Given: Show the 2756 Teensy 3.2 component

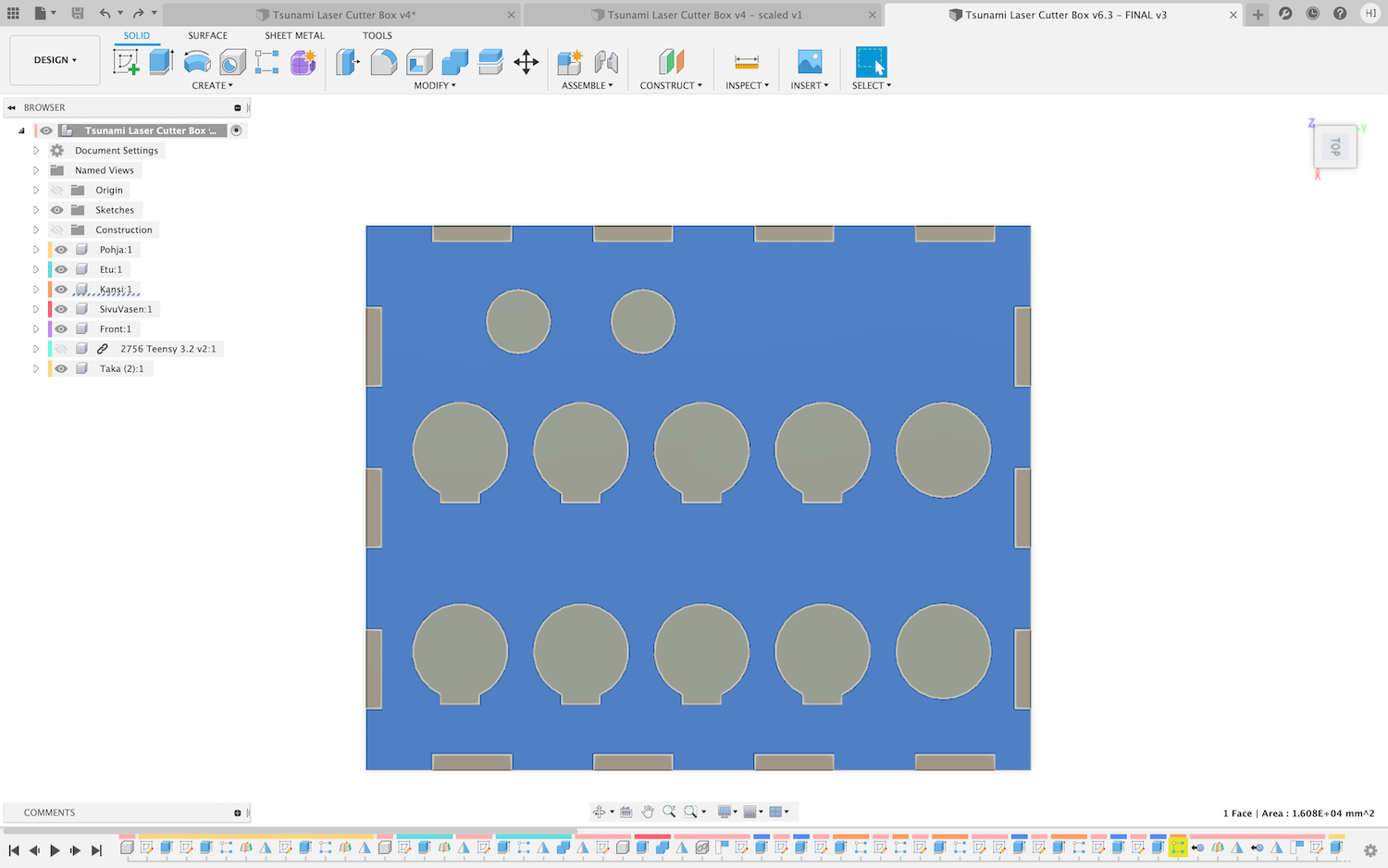Looking at the screenshot, I should [61, 349].
